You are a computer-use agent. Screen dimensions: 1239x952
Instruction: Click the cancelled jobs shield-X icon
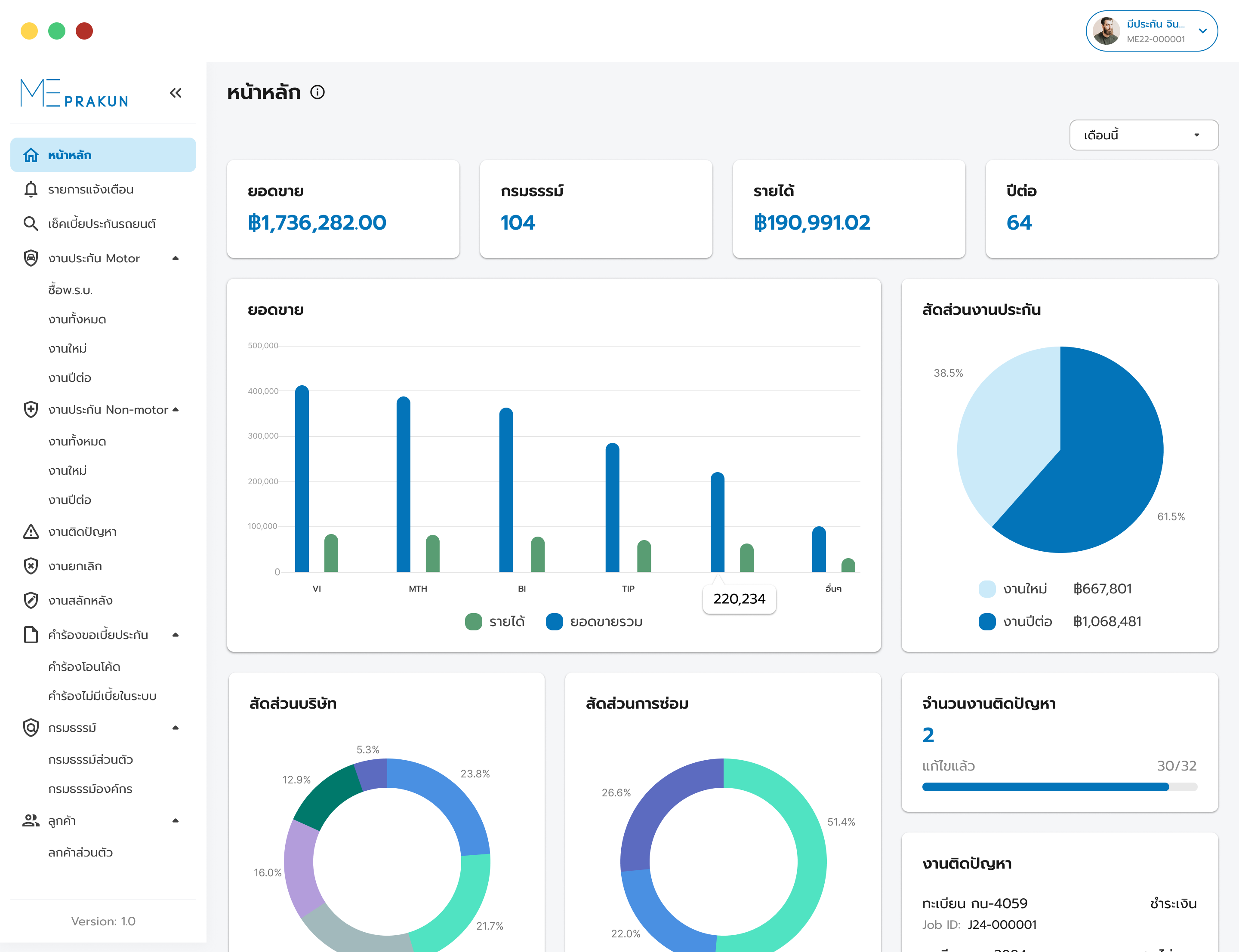31,566
